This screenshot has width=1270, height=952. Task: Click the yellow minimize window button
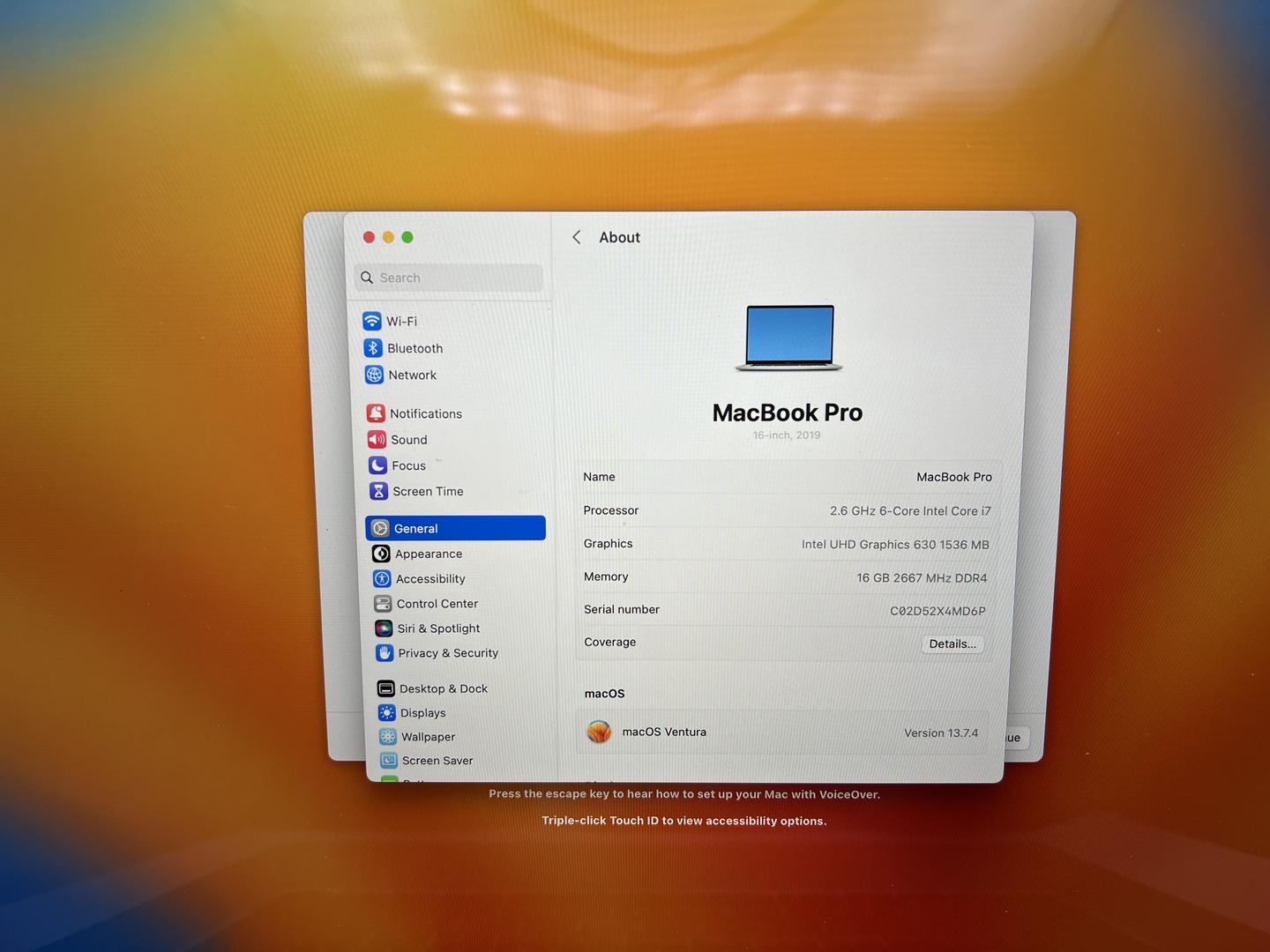[x=388, y=237]
